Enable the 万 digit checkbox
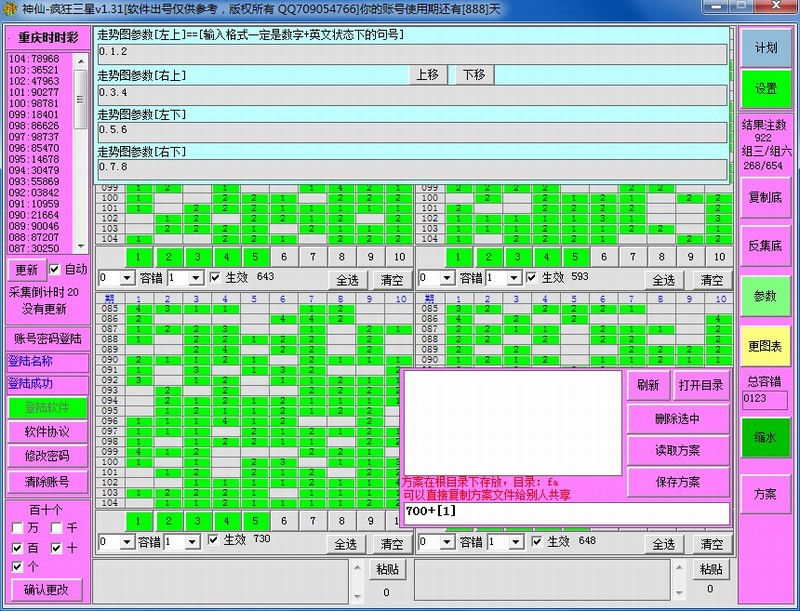Image resolution: width=800 pixels, height=611 pixels. (18, 527)
